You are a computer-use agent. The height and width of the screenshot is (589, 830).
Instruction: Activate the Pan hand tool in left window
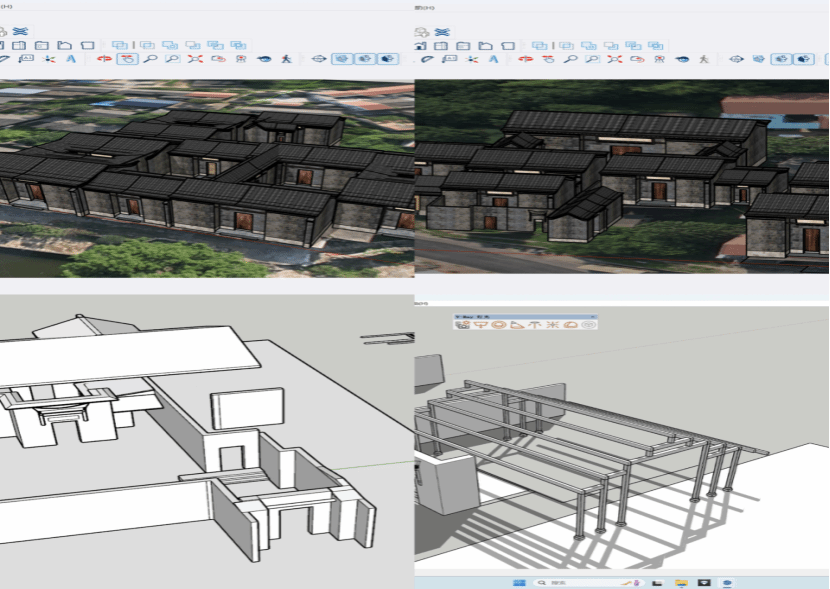point(127,59)
